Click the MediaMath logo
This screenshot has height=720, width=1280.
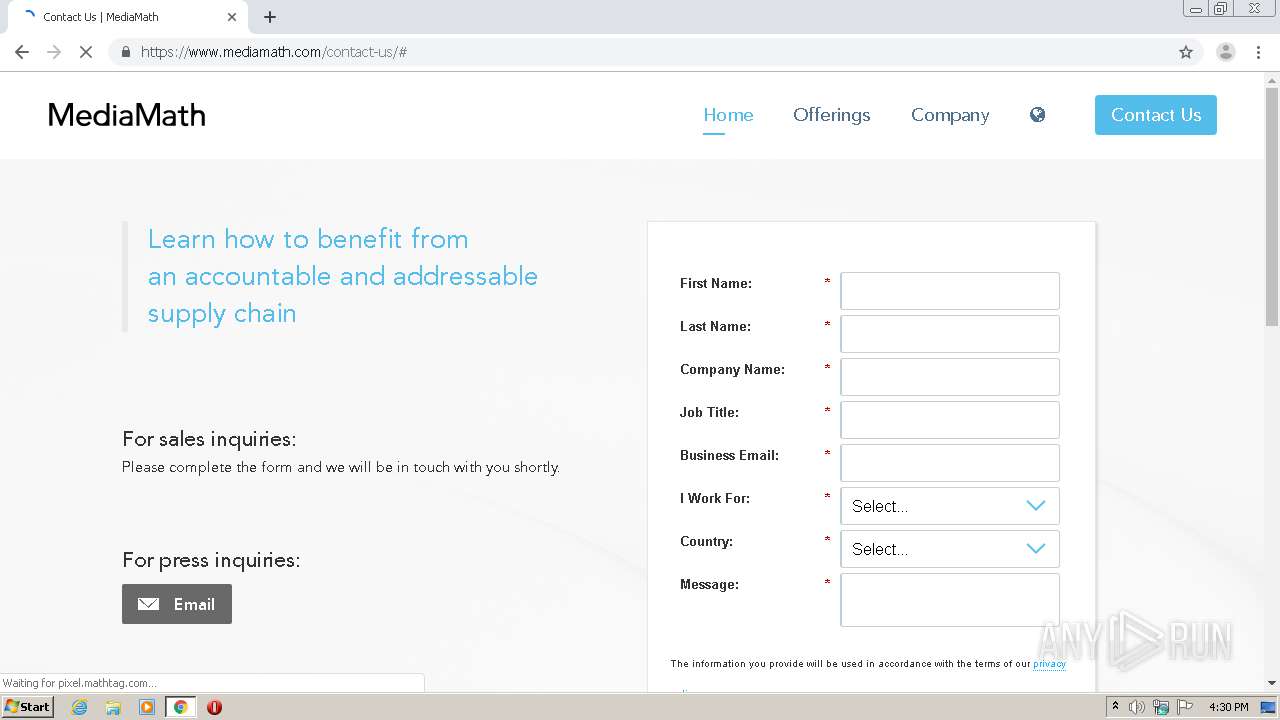tap(127, 115)
